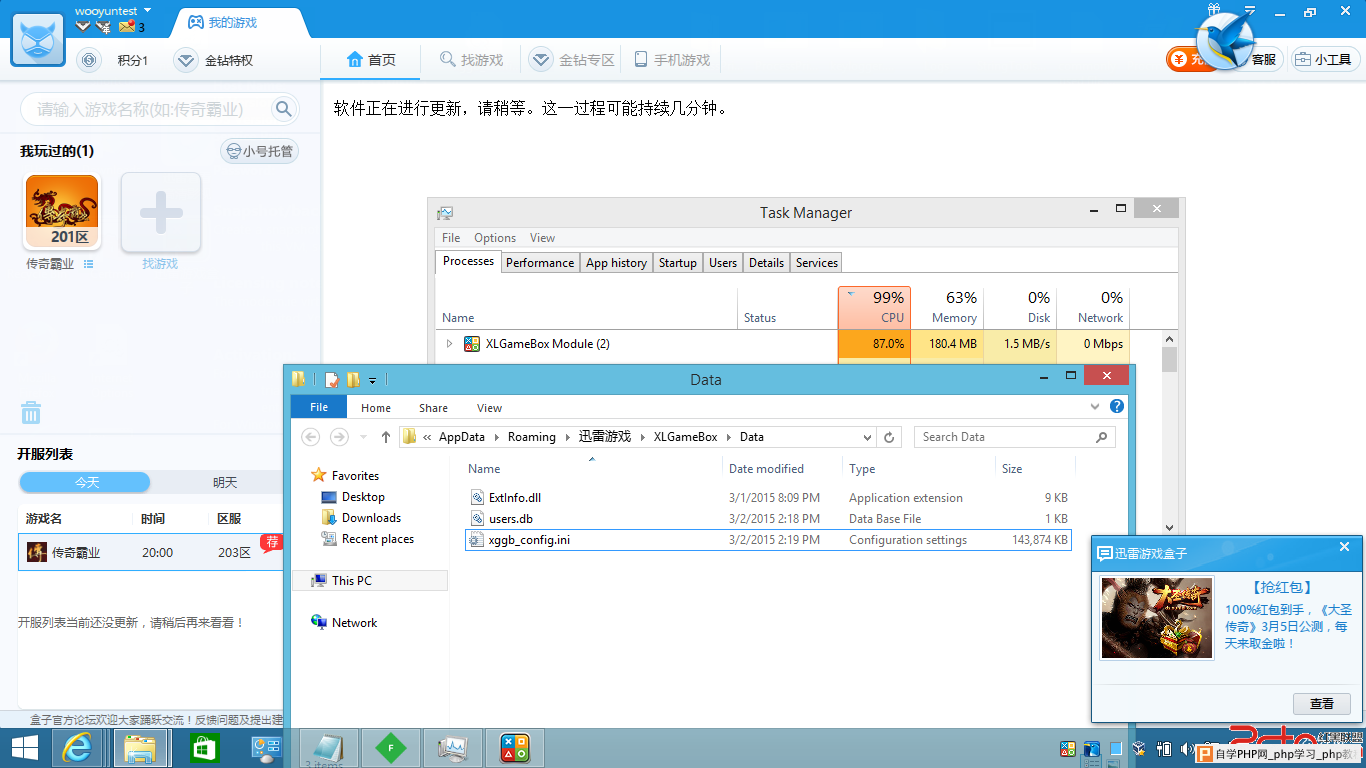Open the game box main menu icon
1366x768 pixels.
click(1250, 11)
